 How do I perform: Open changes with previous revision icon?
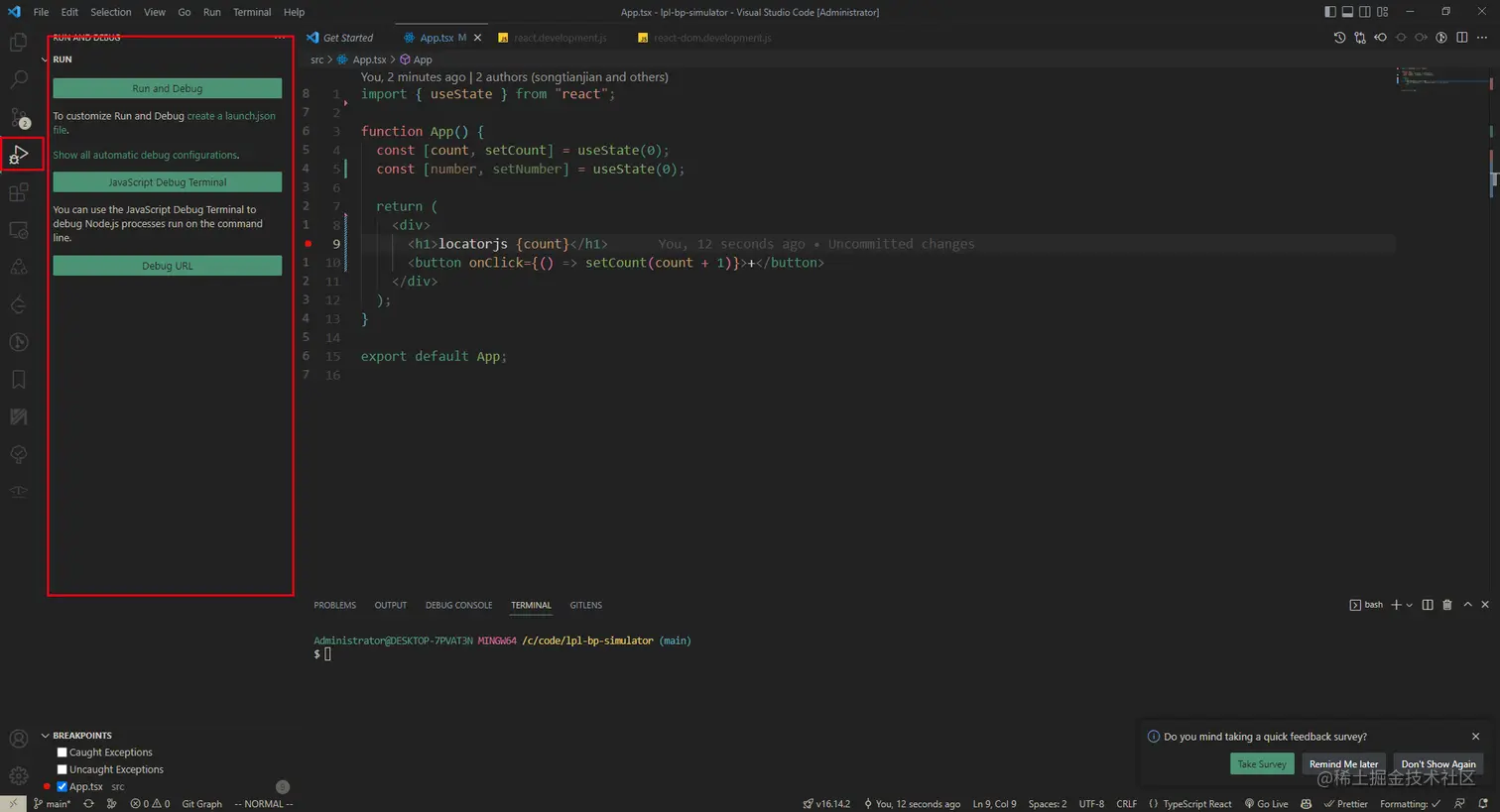(x=1380, y=38)
